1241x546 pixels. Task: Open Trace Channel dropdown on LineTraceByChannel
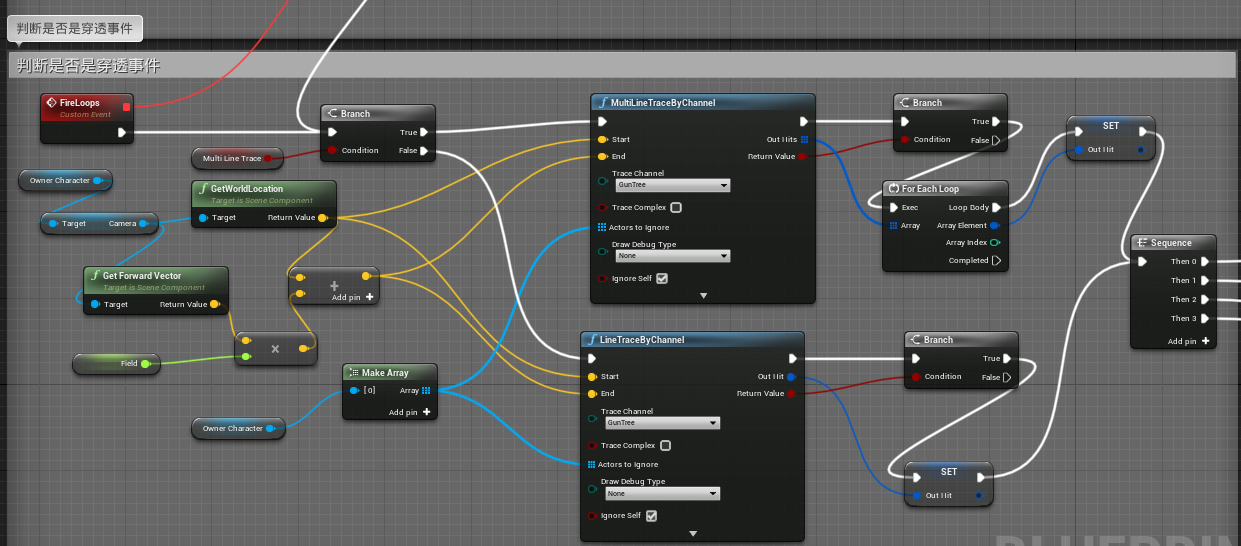pyautogui.click(x=662, y=423)
